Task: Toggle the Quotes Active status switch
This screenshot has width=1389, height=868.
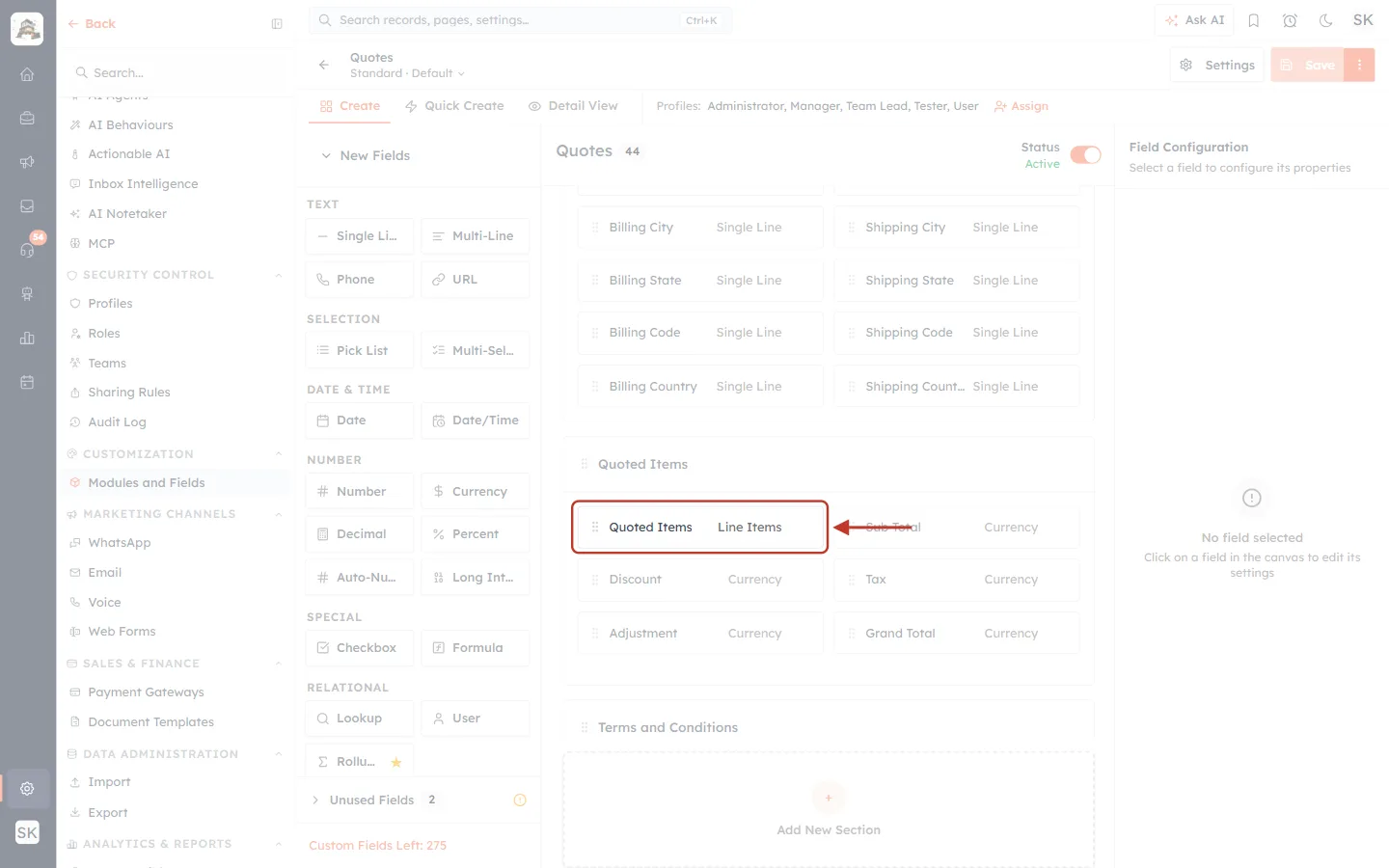Action: pyautogui.click(x=1085, y=155)
